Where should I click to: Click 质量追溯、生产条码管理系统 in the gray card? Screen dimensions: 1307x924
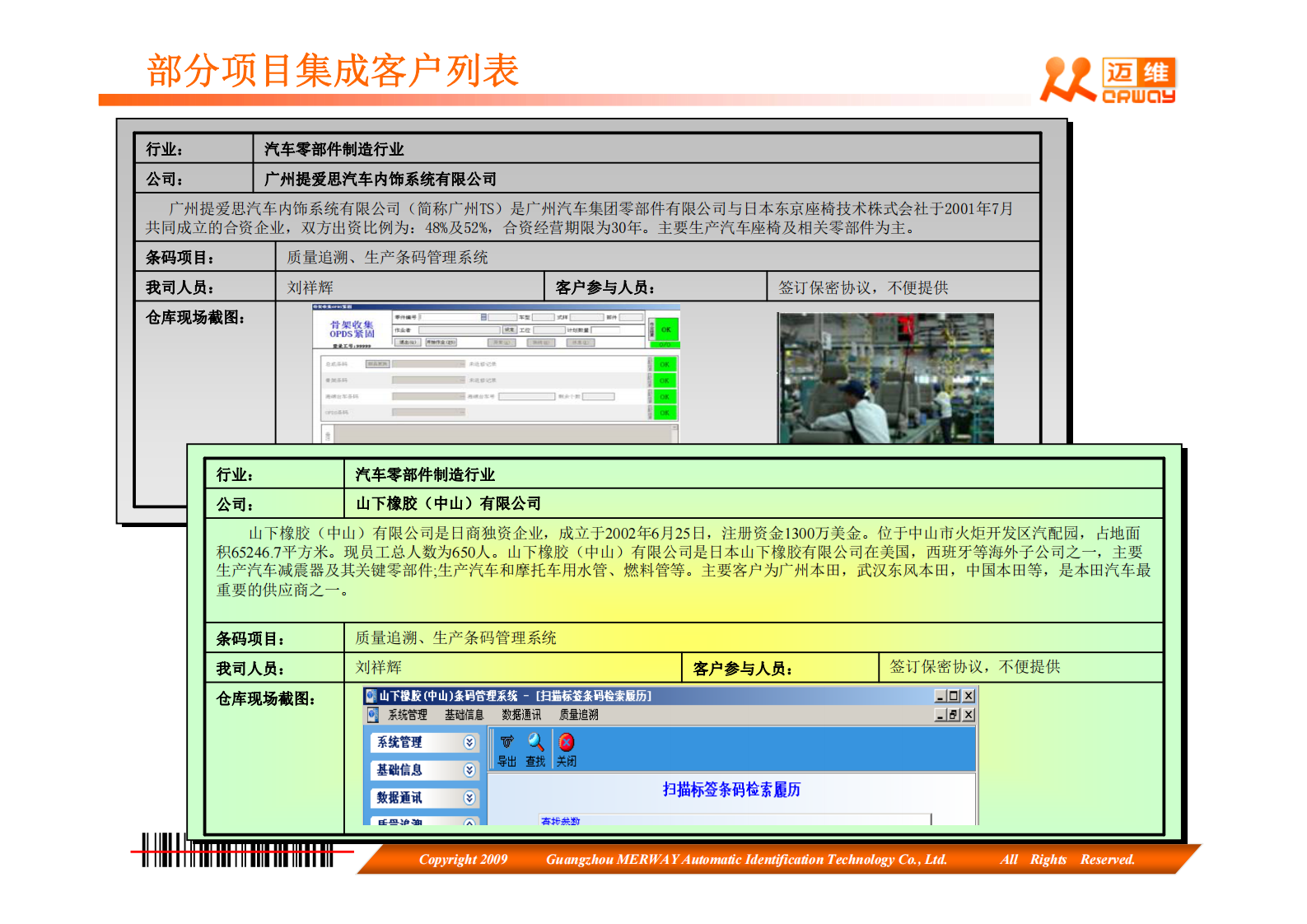[x=387, y=257]
